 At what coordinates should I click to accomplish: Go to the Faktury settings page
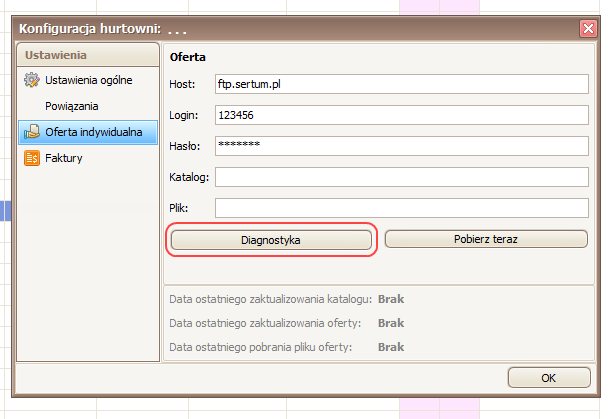coord(63,157)
